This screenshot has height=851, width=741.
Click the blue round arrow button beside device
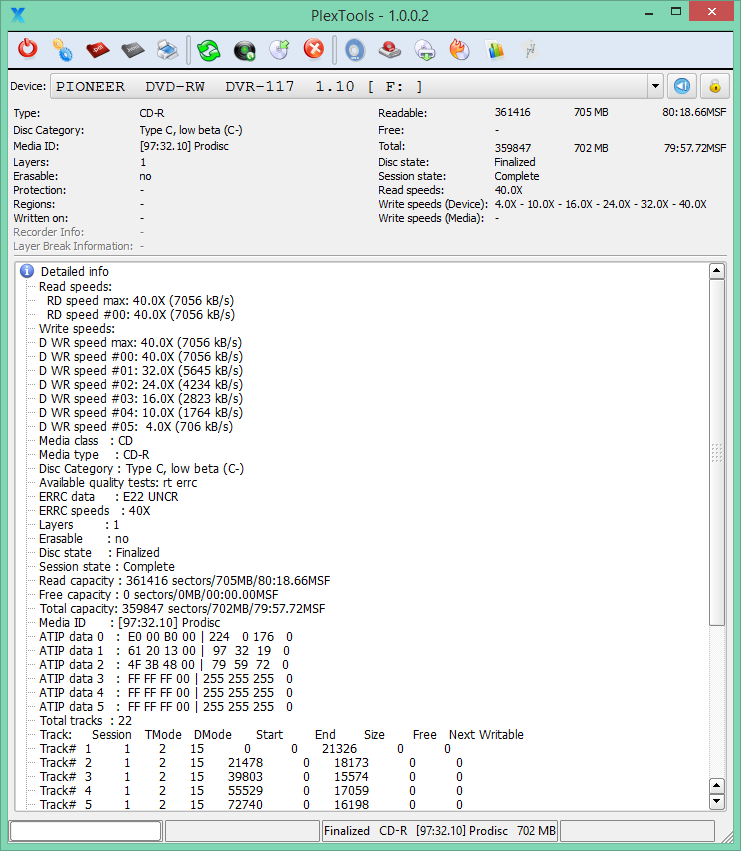682,86
